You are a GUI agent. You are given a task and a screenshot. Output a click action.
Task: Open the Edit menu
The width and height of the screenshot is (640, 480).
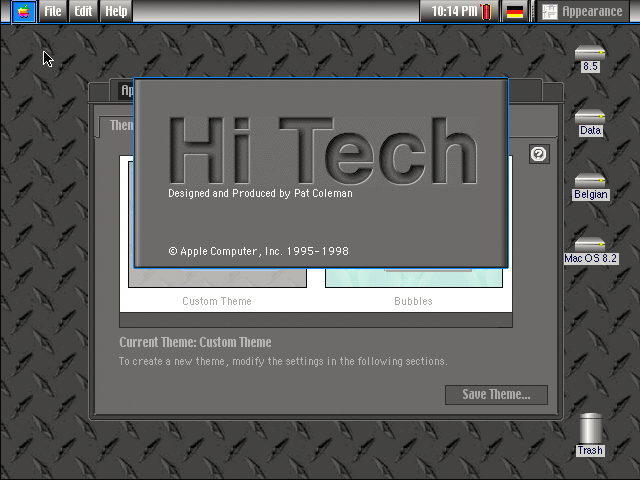(83, 11)
